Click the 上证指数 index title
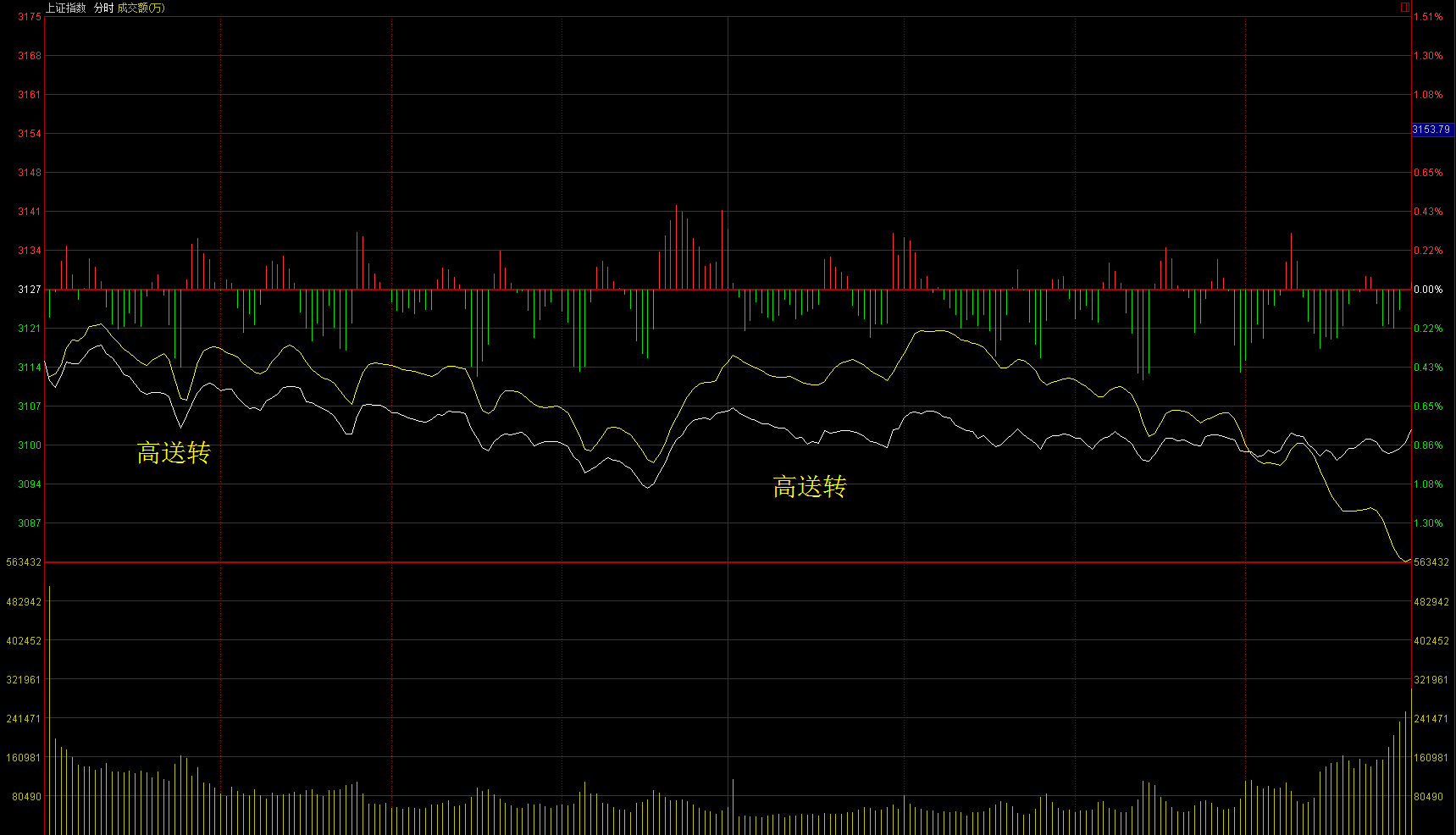1456x835 pixels. [x=66, y=8]
